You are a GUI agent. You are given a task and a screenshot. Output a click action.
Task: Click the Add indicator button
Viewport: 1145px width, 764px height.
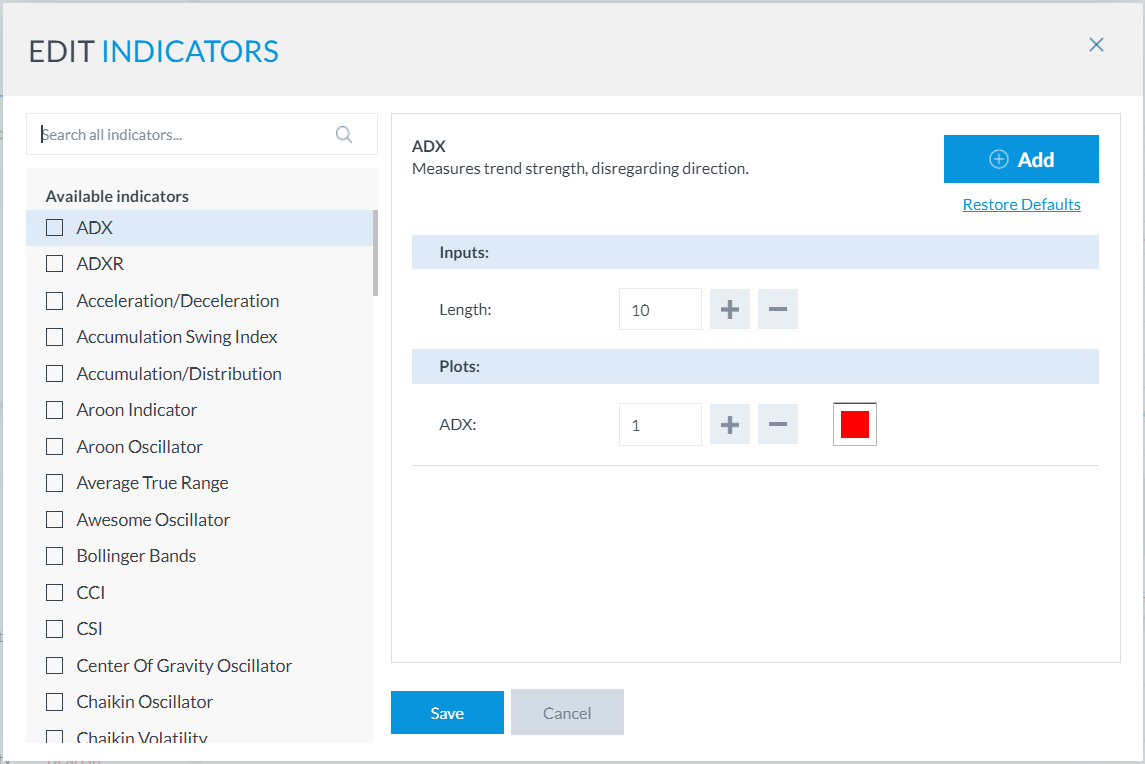point(1020,159)
